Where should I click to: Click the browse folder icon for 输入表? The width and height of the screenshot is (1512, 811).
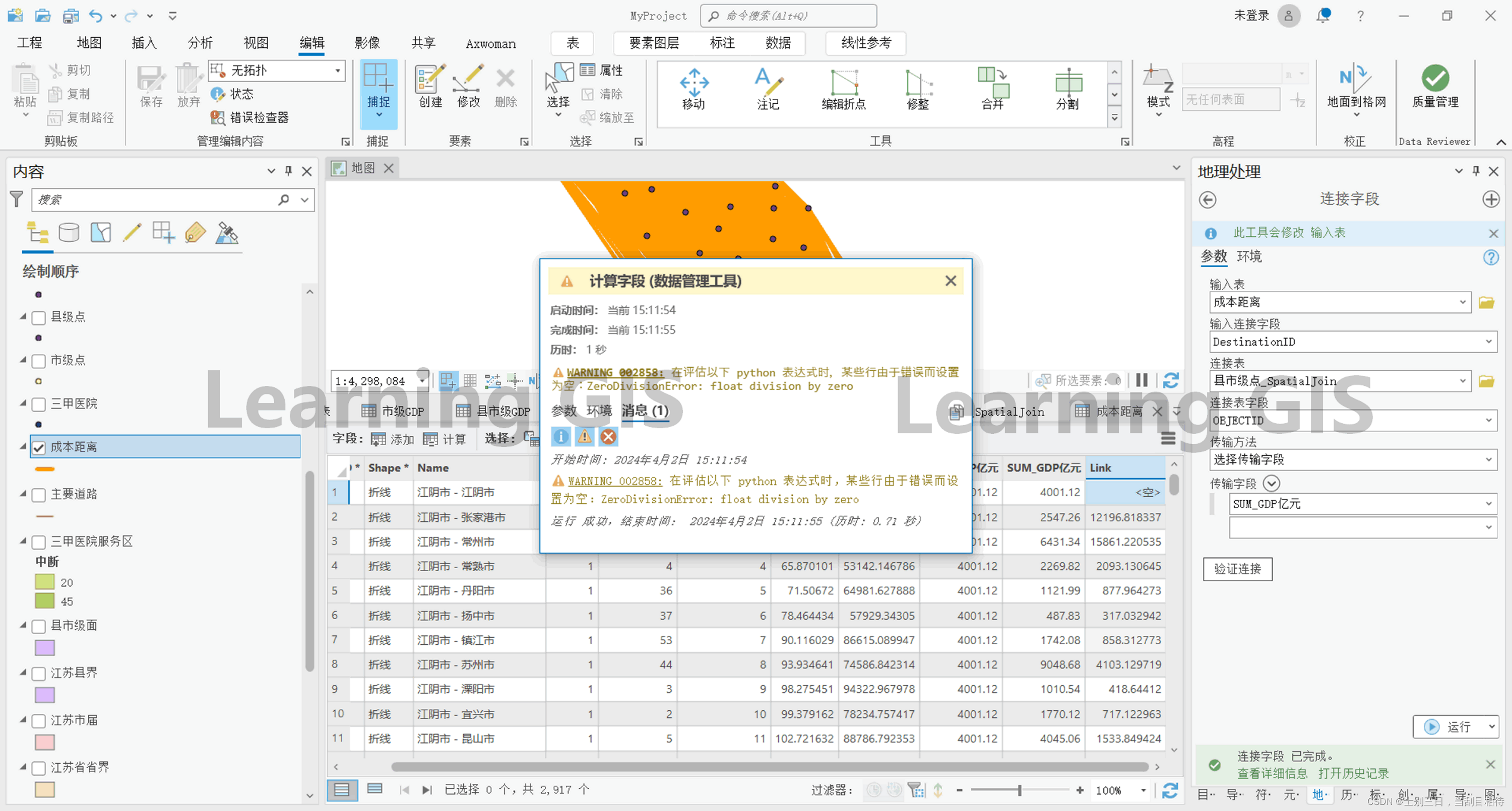point(1486,302)
